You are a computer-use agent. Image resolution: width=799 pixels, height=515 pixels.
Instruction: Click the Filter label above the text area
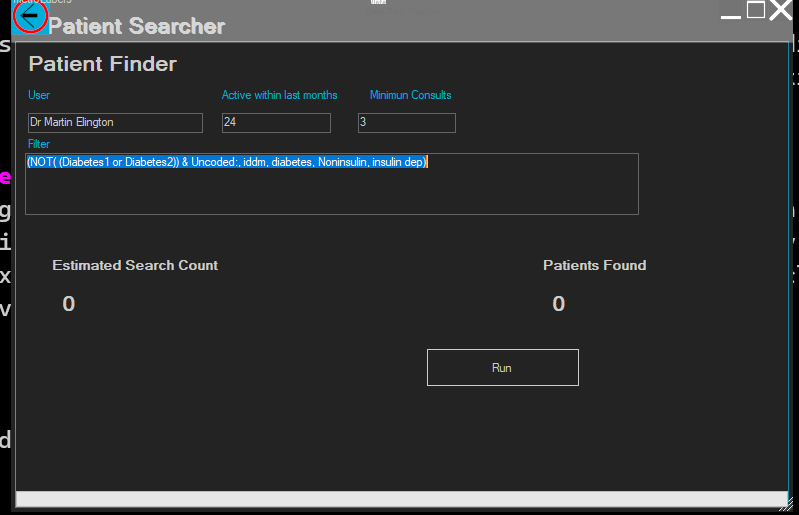39,145
